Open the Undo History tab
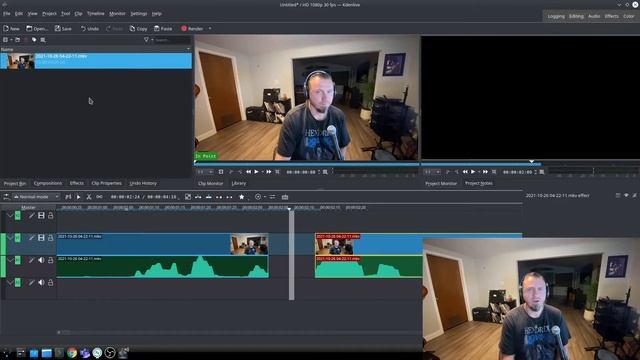 click(x=143, y=183)
